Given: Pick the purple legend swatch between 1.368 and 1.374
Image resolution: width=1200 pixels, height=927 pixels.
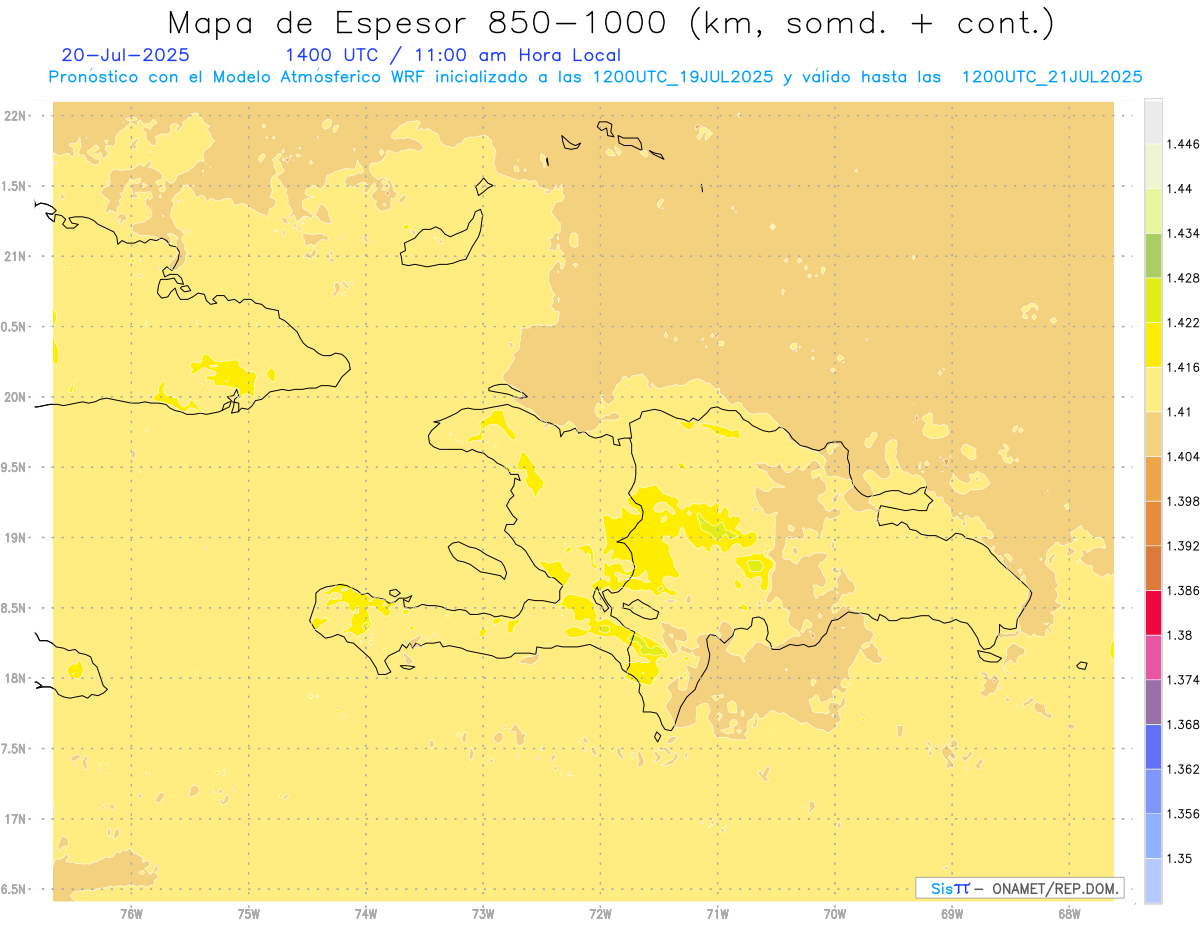Looking at the screenshot, I should [1153, 701].
